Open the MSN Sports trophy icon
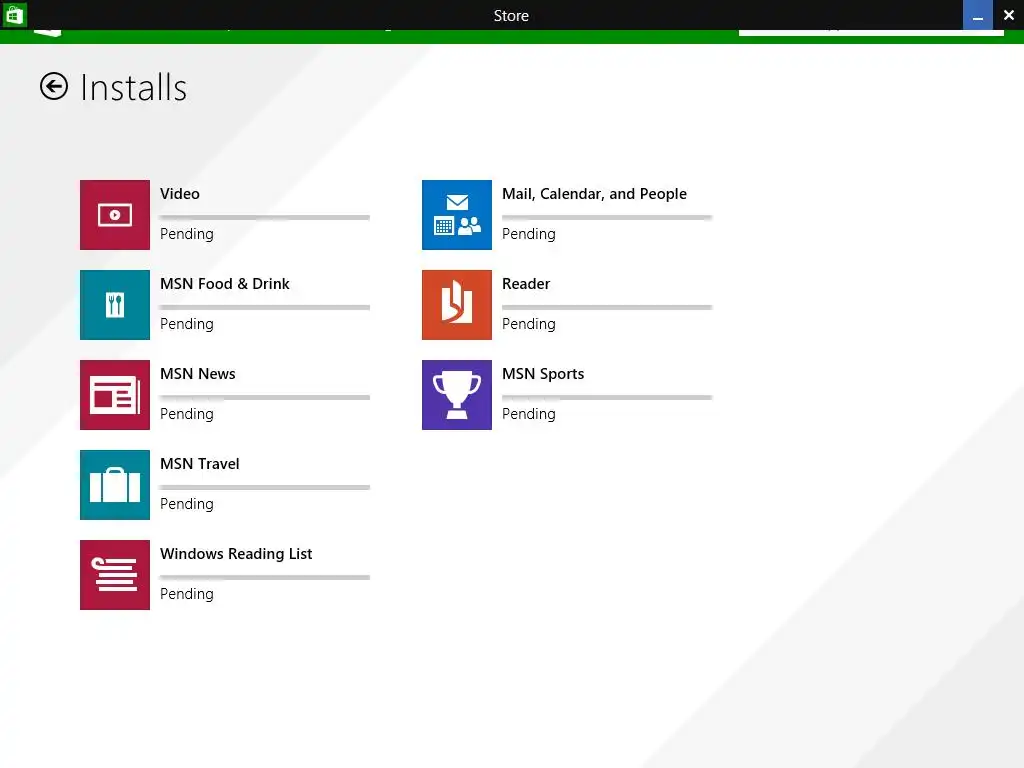Viewport: 1024px width, 768px height. coord(456,395)
